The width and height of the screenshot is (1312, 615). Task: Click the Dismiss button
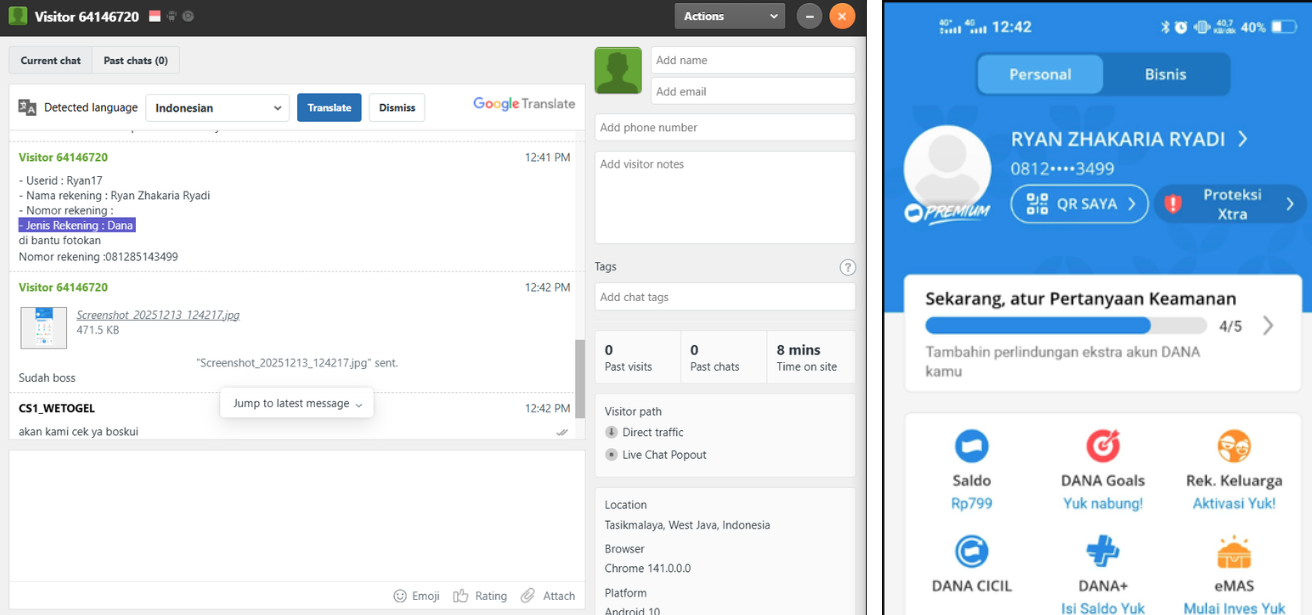pyautogui.click(x=397, y=108)
